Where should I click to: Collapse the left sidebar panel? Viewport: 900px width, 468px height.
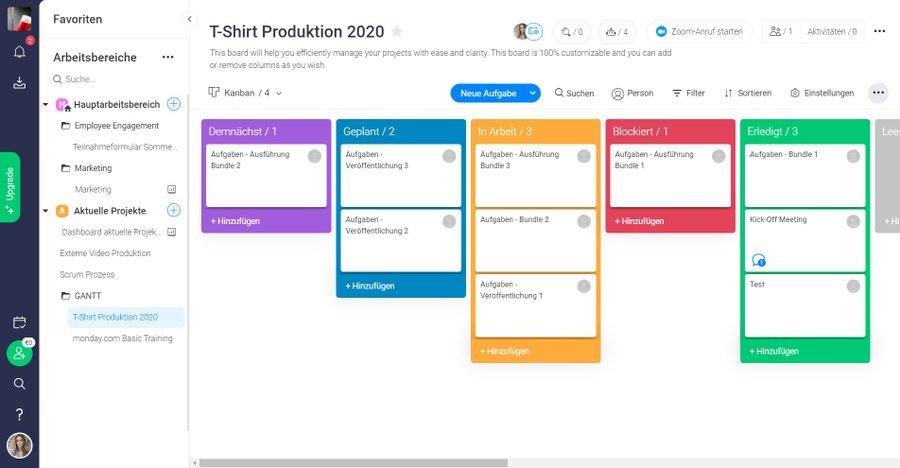tap(189, 19)
